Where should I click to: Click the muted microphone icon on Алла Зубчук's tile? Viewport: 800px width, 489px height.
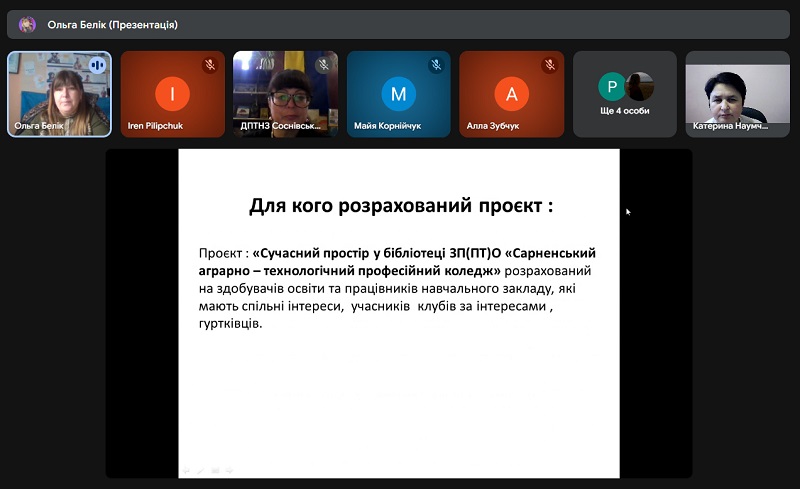549,65
